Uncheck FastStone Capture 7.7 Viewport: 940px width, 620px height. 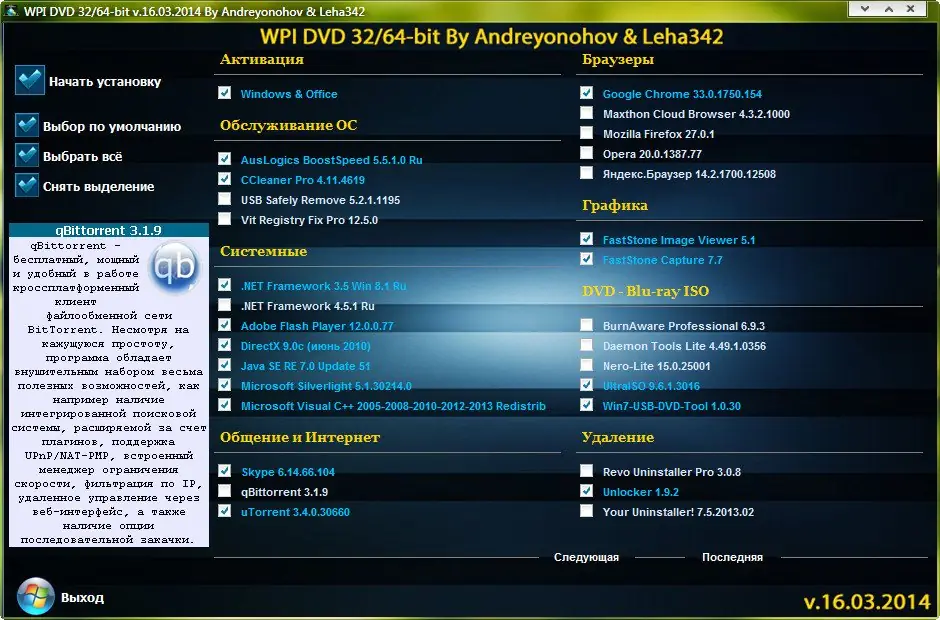[x=587, y=259]
